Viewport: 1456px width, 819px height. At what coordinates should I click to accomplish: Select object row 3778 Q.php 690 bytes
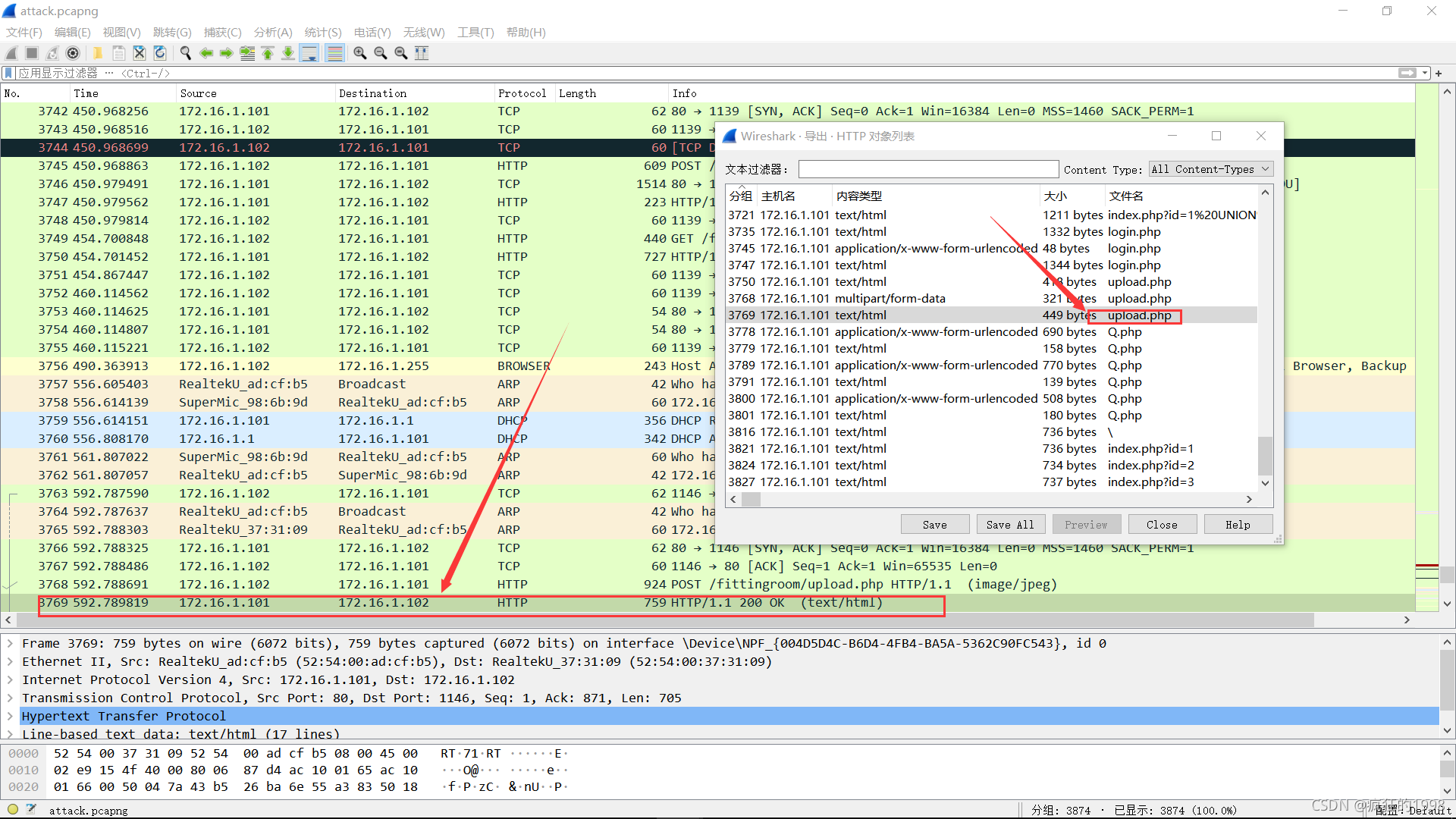991,331
